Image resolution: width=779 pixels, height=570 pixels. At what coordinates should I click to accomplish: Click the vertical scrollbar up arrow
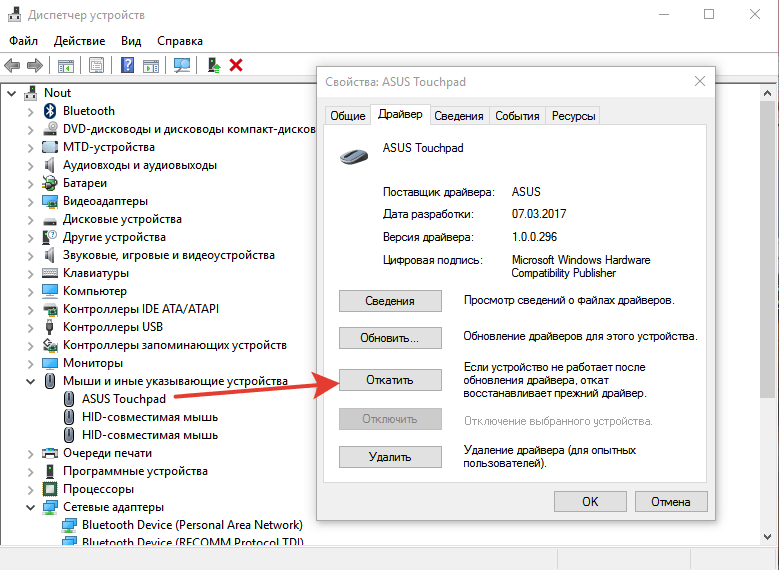click(768, 93)
